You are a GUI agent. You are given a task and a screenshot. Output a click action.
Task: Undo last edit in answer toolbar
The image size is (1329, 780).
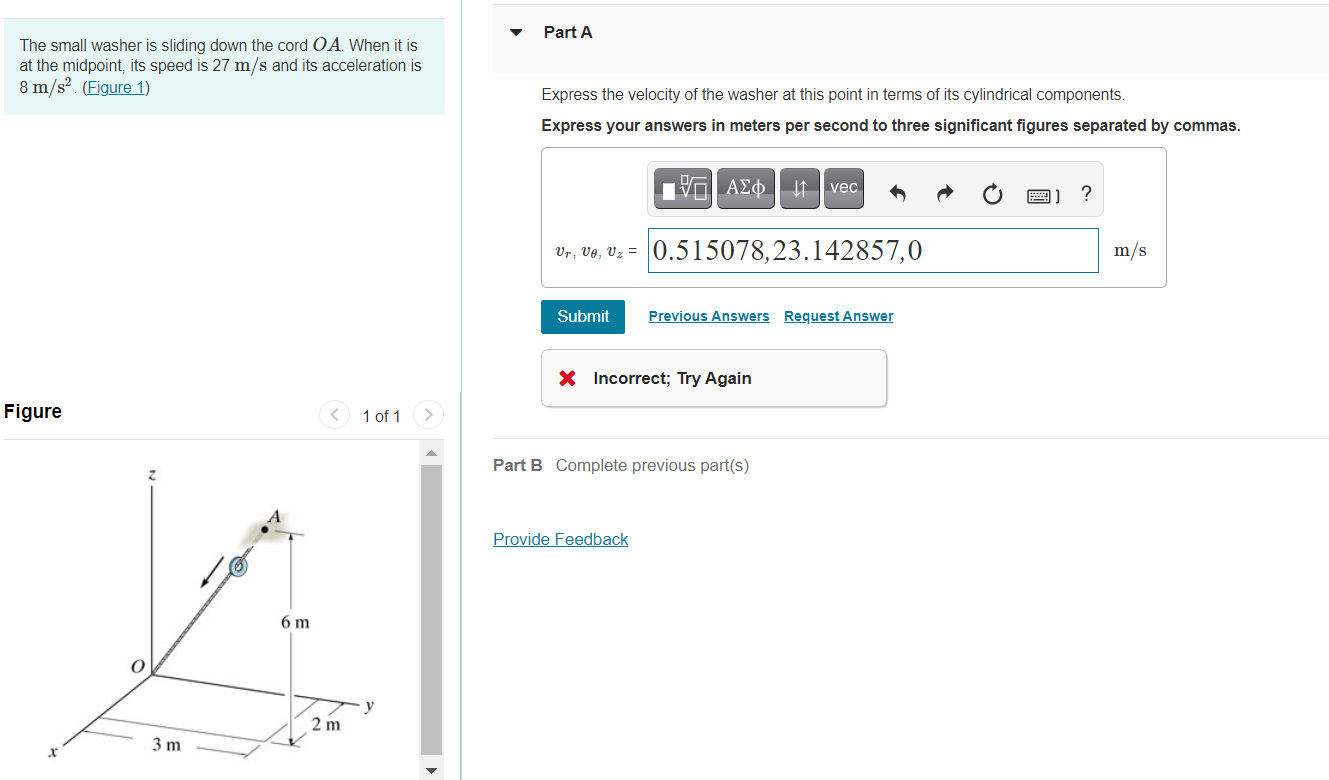[897, 195]
